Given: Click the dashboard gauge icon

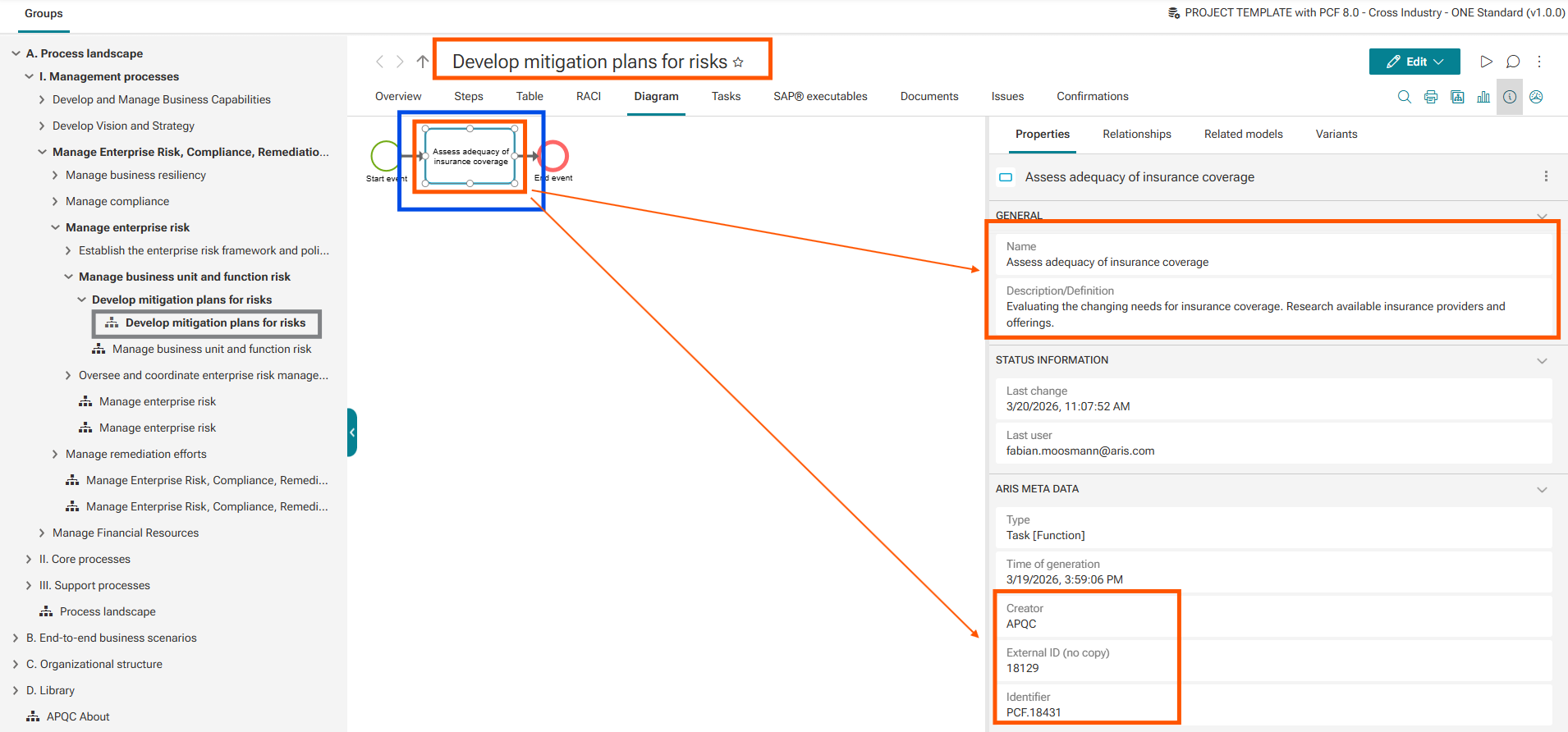Looking at the screenshot, I should coord(1536,97).
